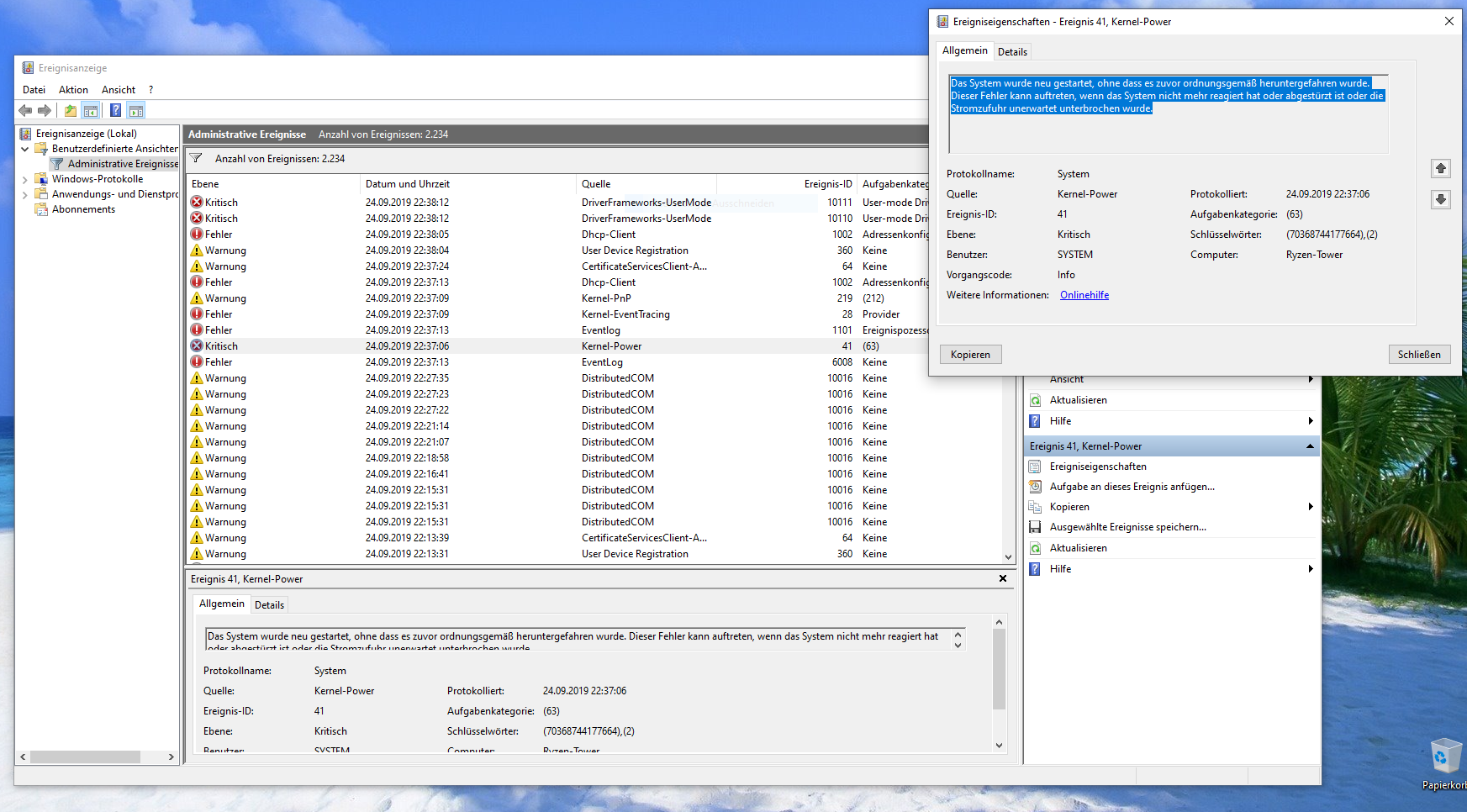
Task: Click the up-one-level folder toolbar icon
Action: click(x=71, y=110)
